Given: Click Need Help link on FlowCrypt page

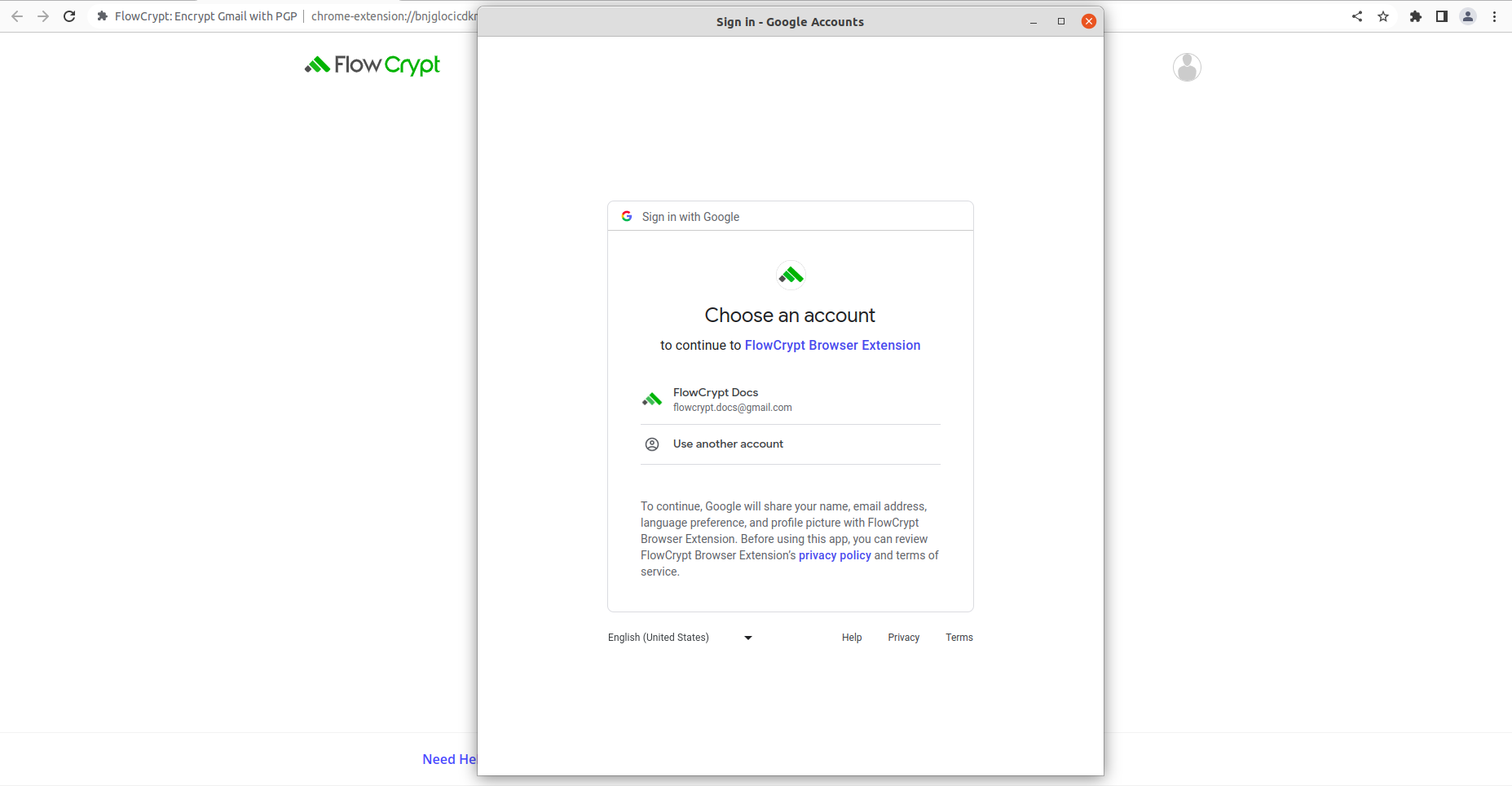Looking at the screenshot, I should click(x=449, y=759).
